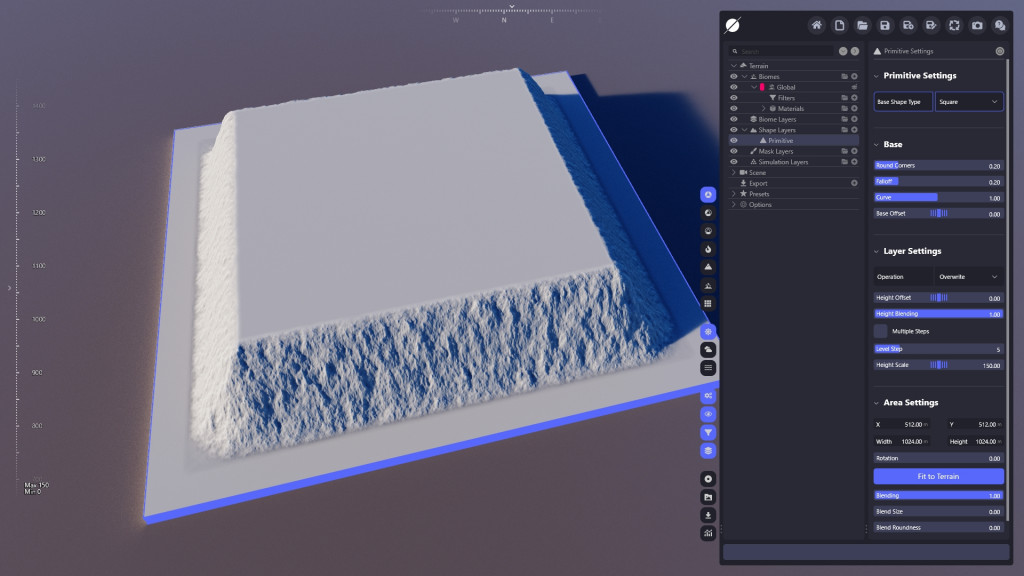Select the Export item in the tree
1024x576 pixels.
(x=758, y=184)
